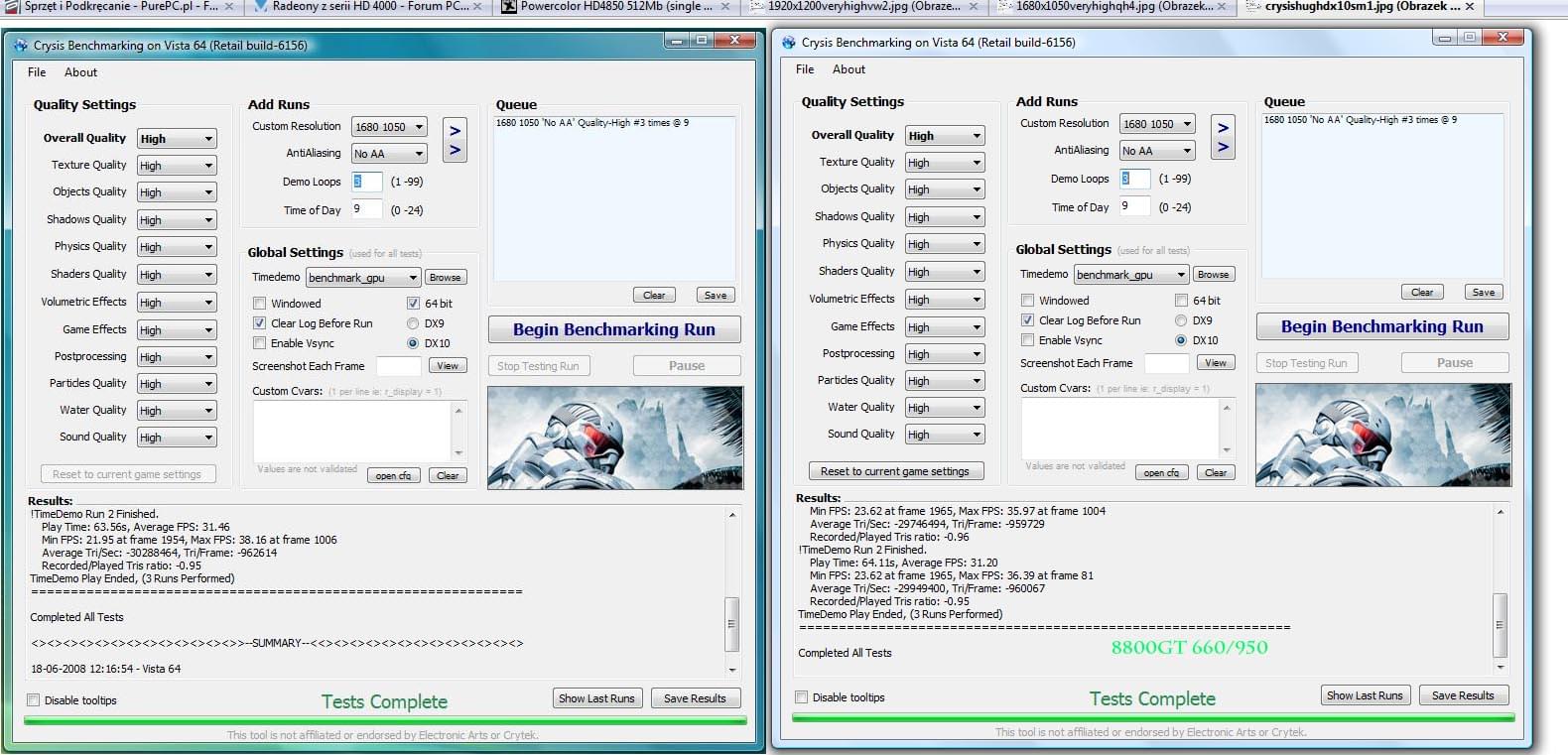Screen dimensions: 1568x755
Task: Click the scroll-up arrow in right Custom Cvars box
Action: pyautogui.click(x=1227, y=408)
